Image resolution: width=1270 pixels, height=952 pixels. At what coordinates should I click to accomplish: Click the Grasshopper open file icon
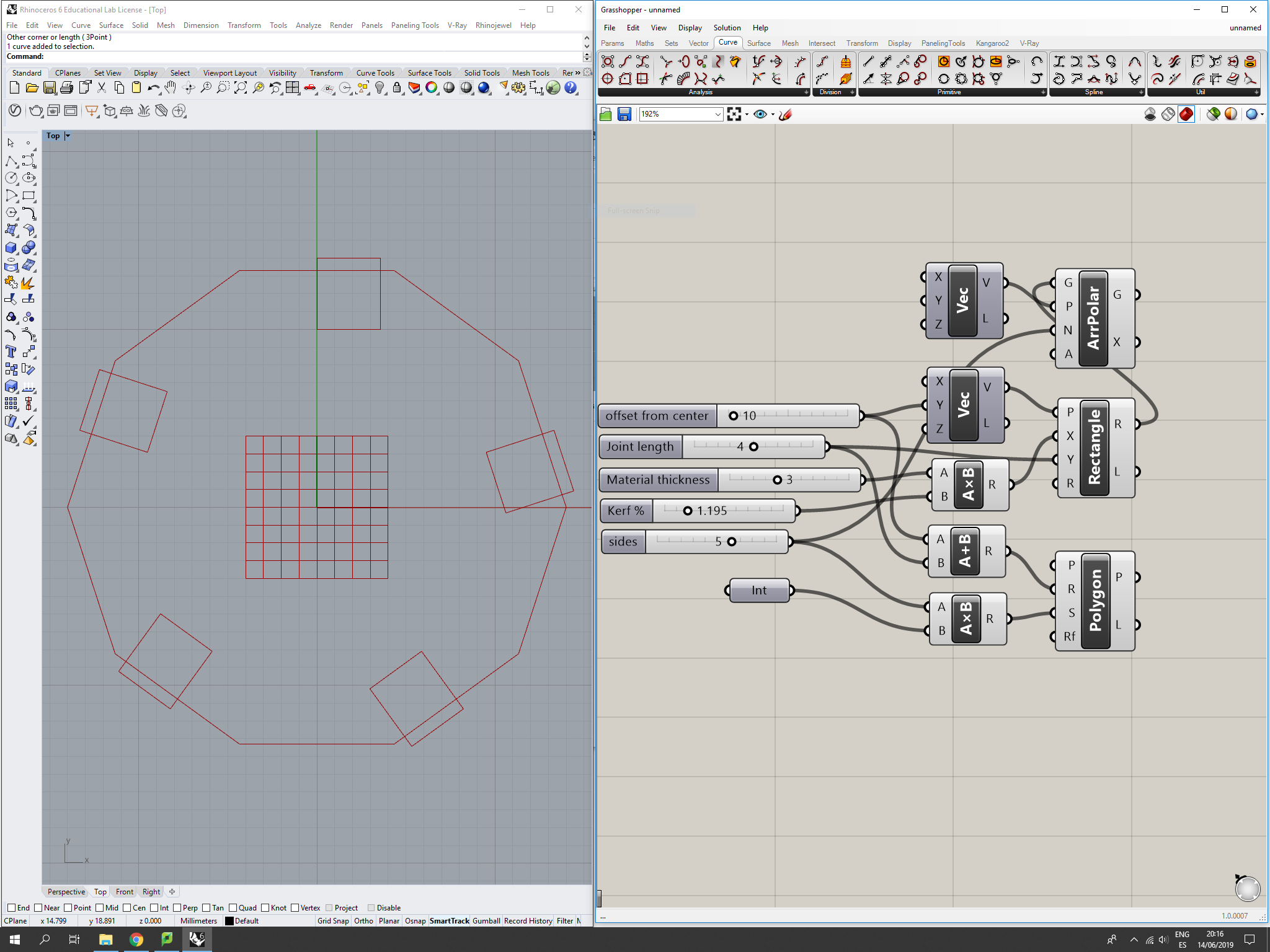pyautogui.click(x=606, y=114)
